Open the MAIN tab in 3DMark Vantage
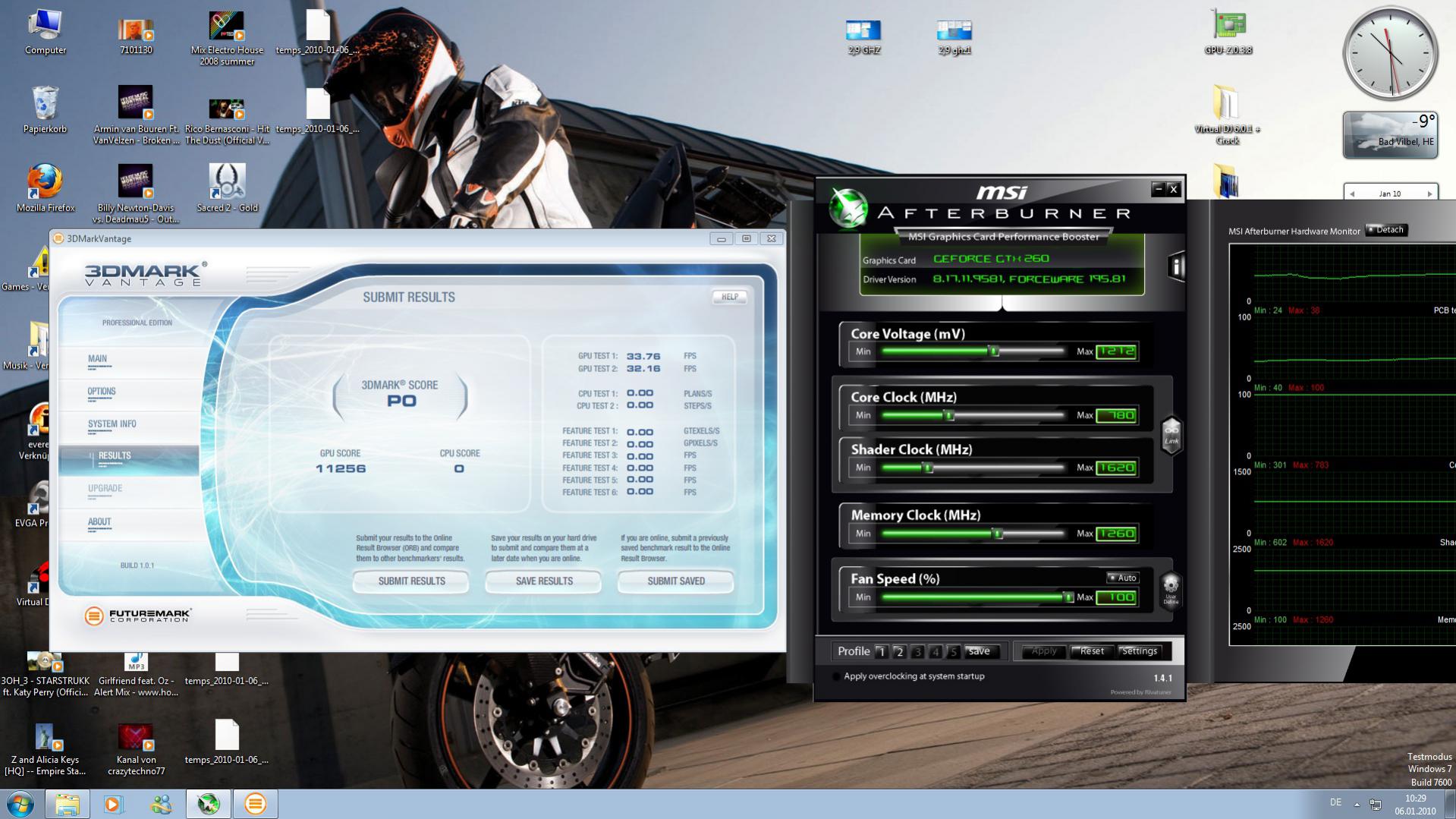The height and width of the screenshot is (819, 1456). 97,359
